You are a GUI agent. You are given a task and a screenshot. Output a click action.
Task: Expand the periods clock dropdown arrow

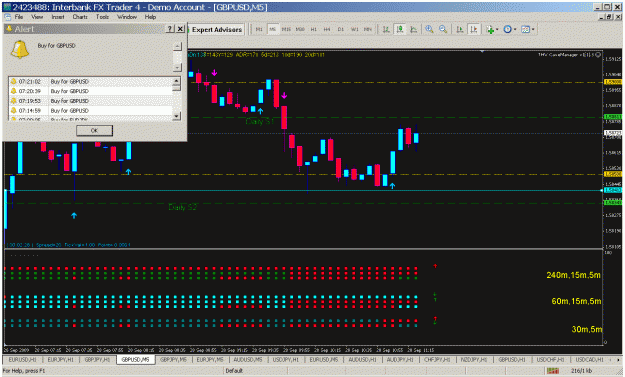coord(515,29)
